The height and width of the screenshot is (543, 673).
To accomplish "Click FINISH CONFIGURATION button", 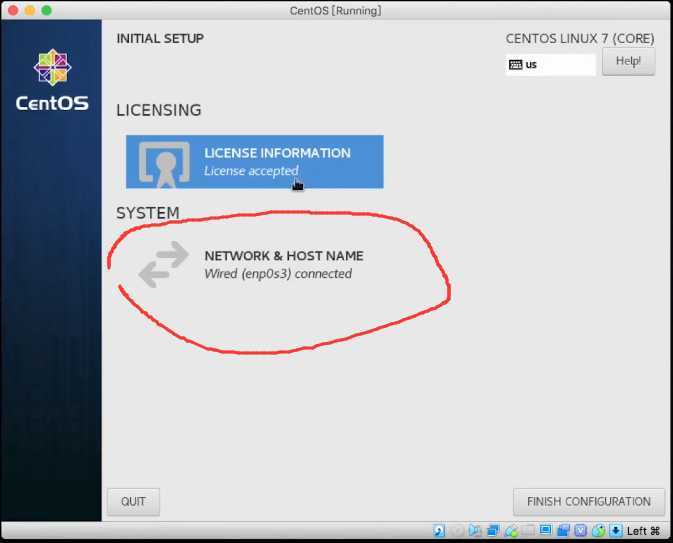I will (x=589, y=501).
